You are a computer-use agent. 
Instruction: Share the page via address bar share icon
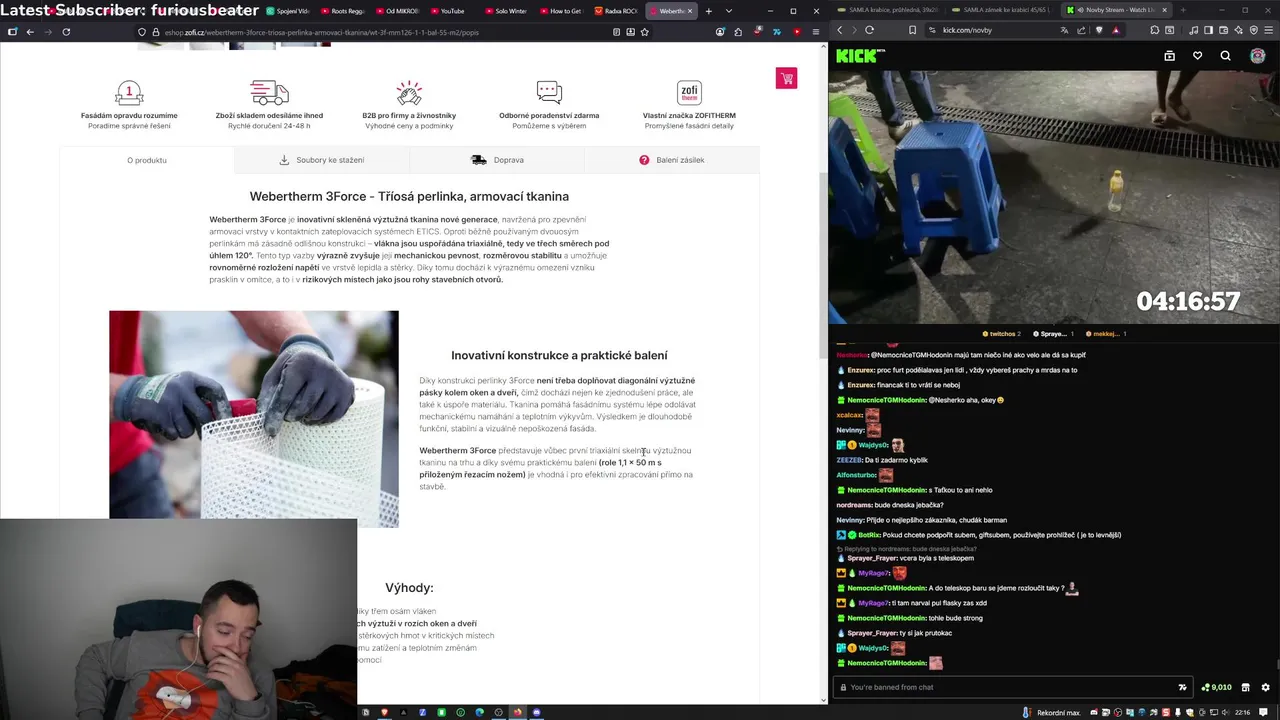[1081, 30]
